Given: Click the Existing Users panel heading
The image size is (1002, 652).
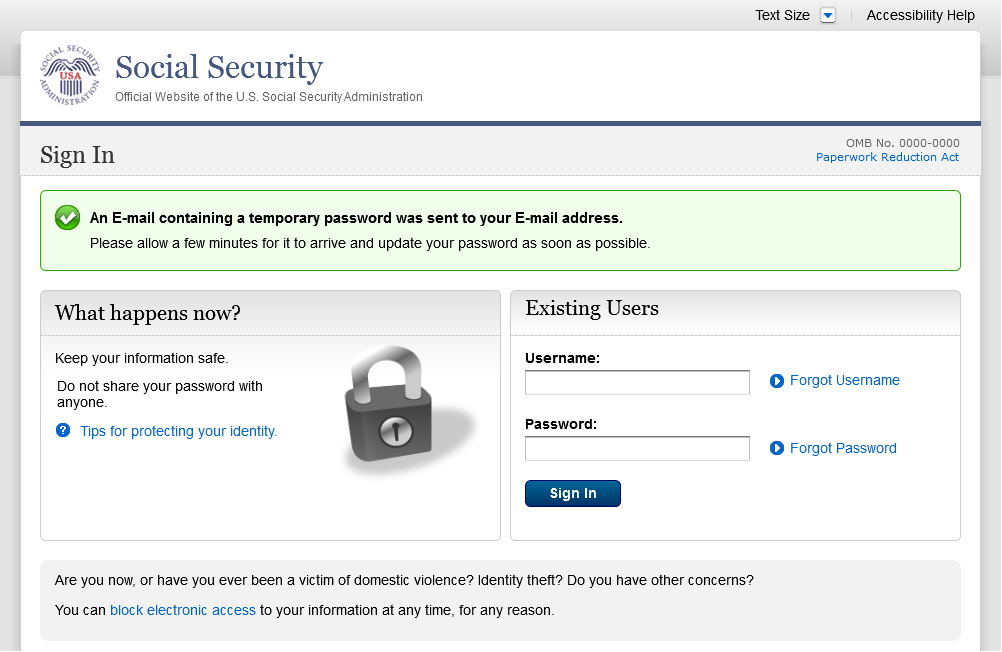Looking at the screenshot, I should pyautogui.click(x=592, y=308).
